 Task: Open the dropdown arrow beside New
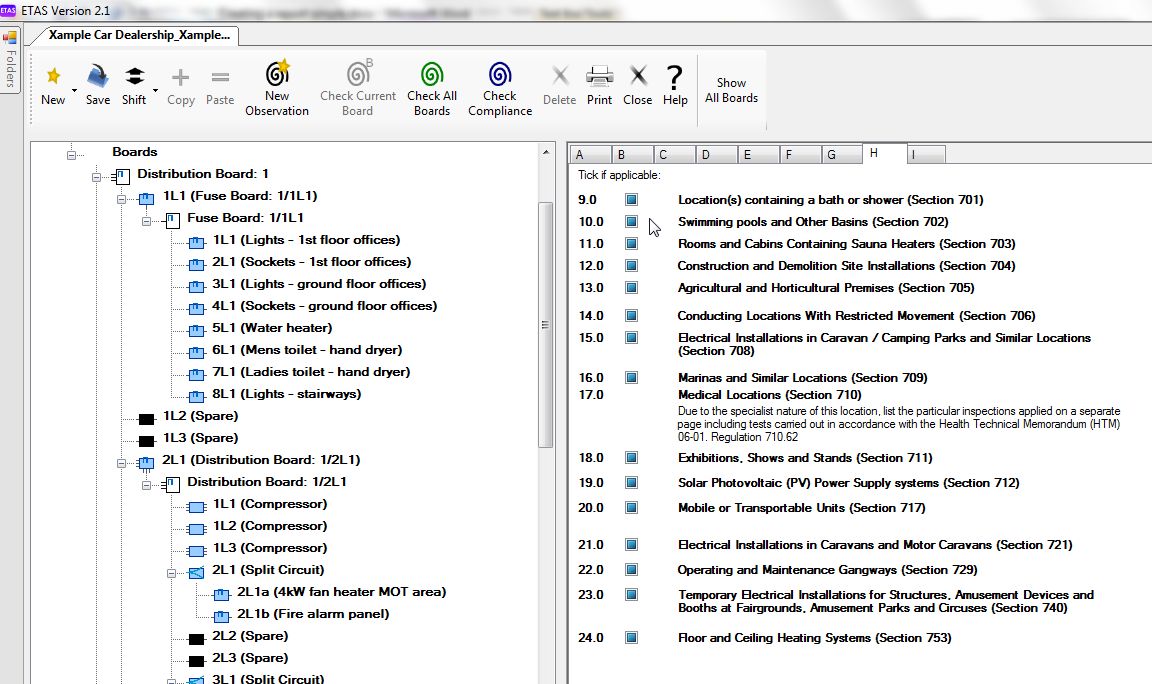pos(73,90)
